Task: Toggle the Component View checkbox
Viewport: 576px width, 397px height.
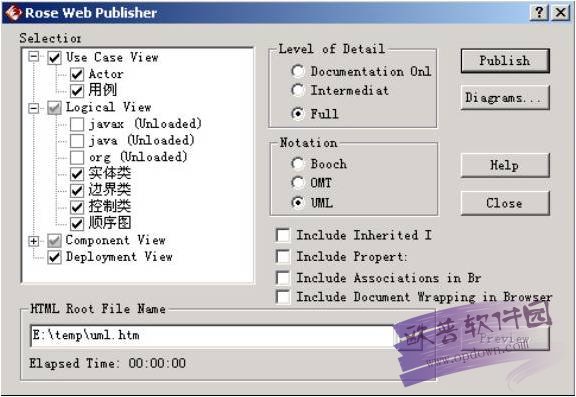Action: 54,241
